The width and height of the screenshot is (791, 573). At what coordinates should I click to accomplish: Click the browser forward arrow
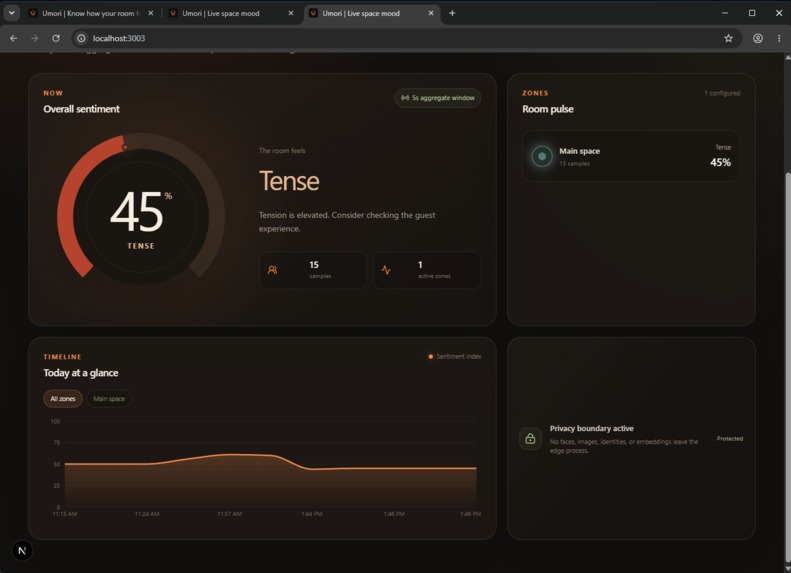[x=34, y=38]
